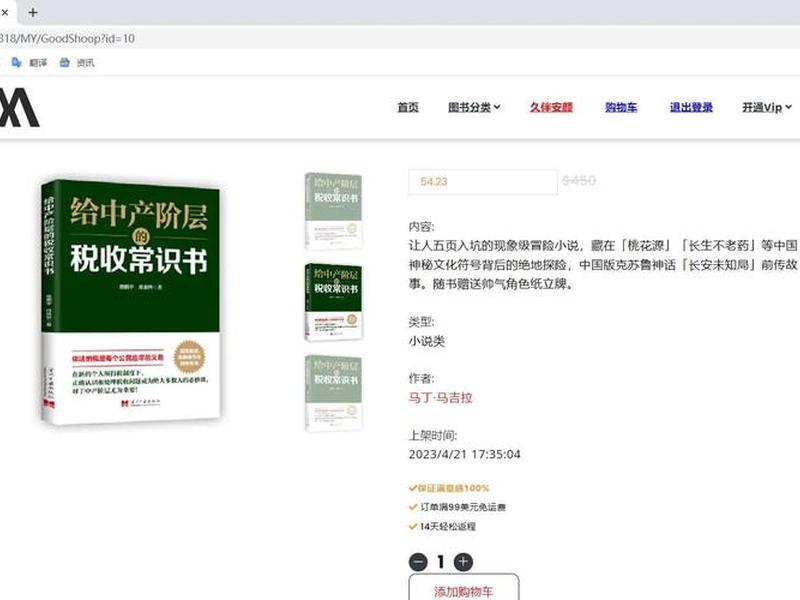This screenshot has height=600, width=800.
Task: Expand the 开通Vip dropdown
Action: point(767,107)
